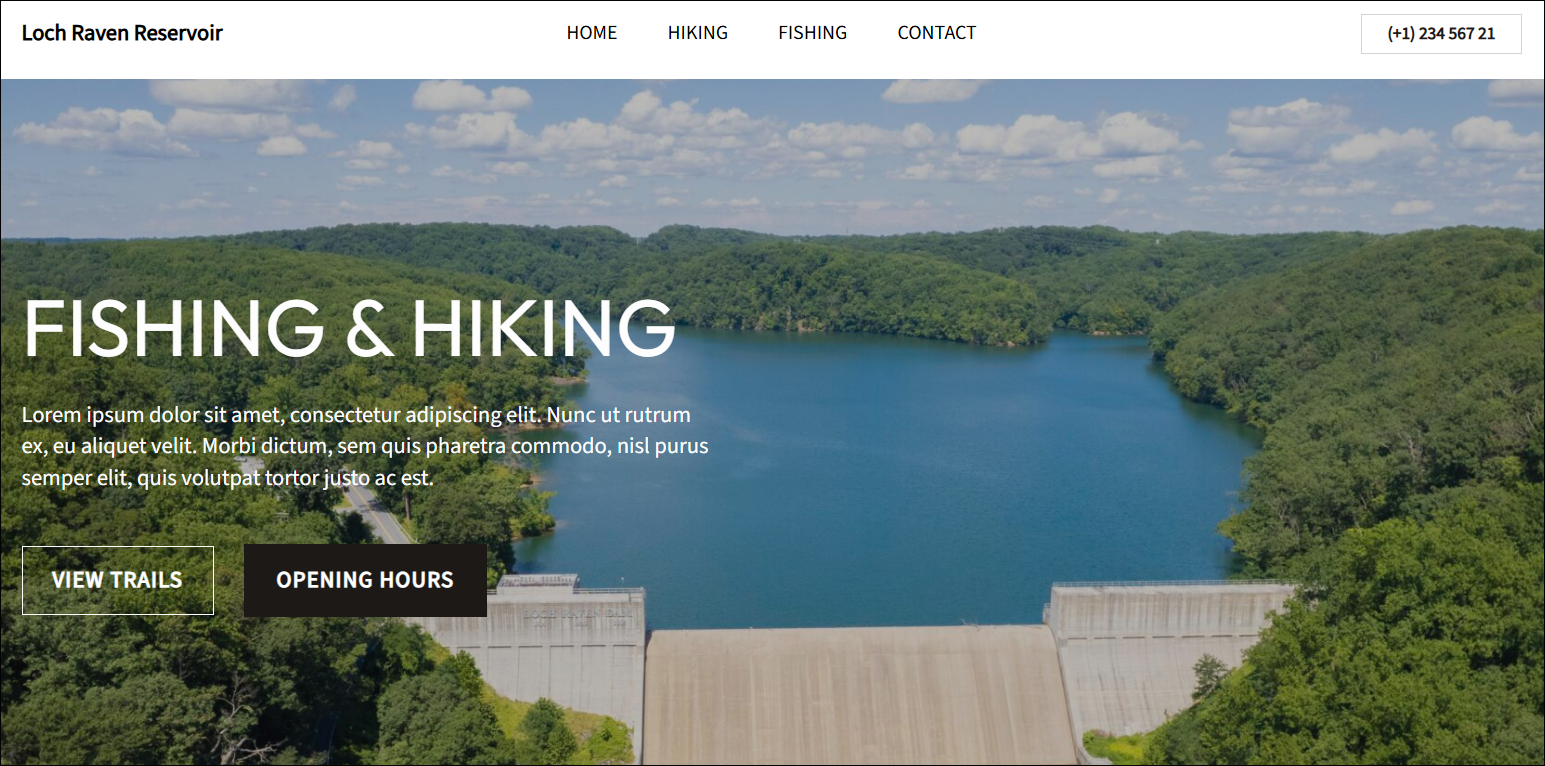
Task: Click the Lorem ipsum hero paragraph text
Action: coord(365,446)
